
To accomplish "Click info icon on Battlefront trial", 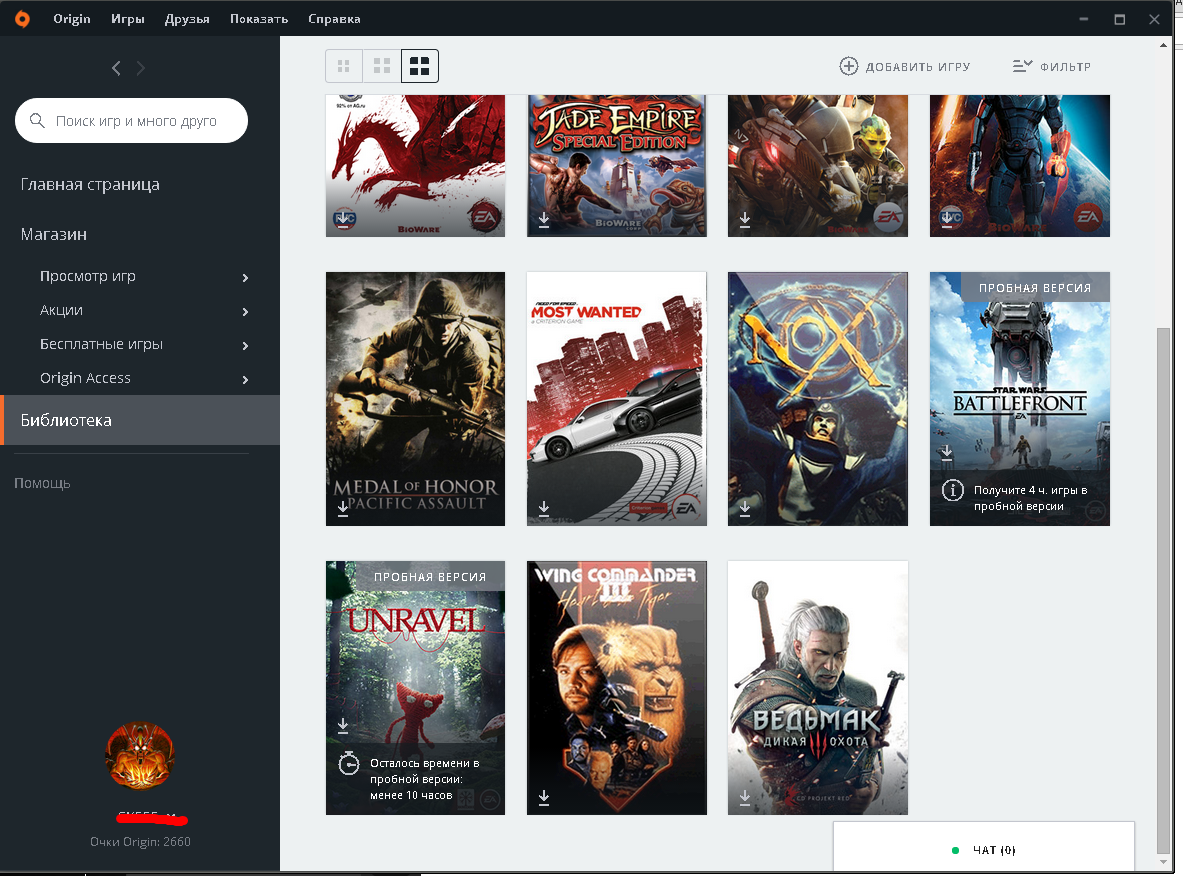I will 954,490.
